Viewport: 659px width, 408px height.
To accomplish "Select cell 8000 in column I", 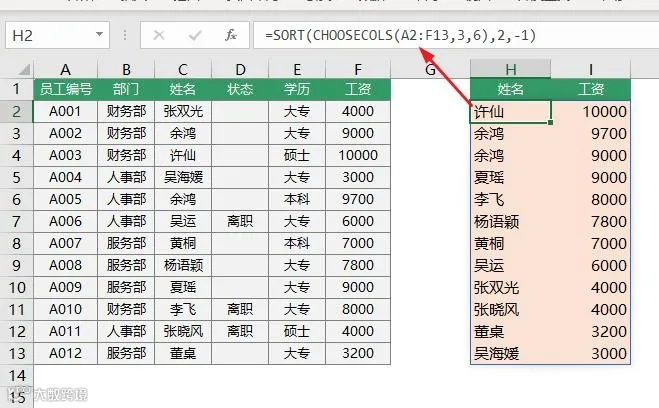I will (x=590, y=199).
